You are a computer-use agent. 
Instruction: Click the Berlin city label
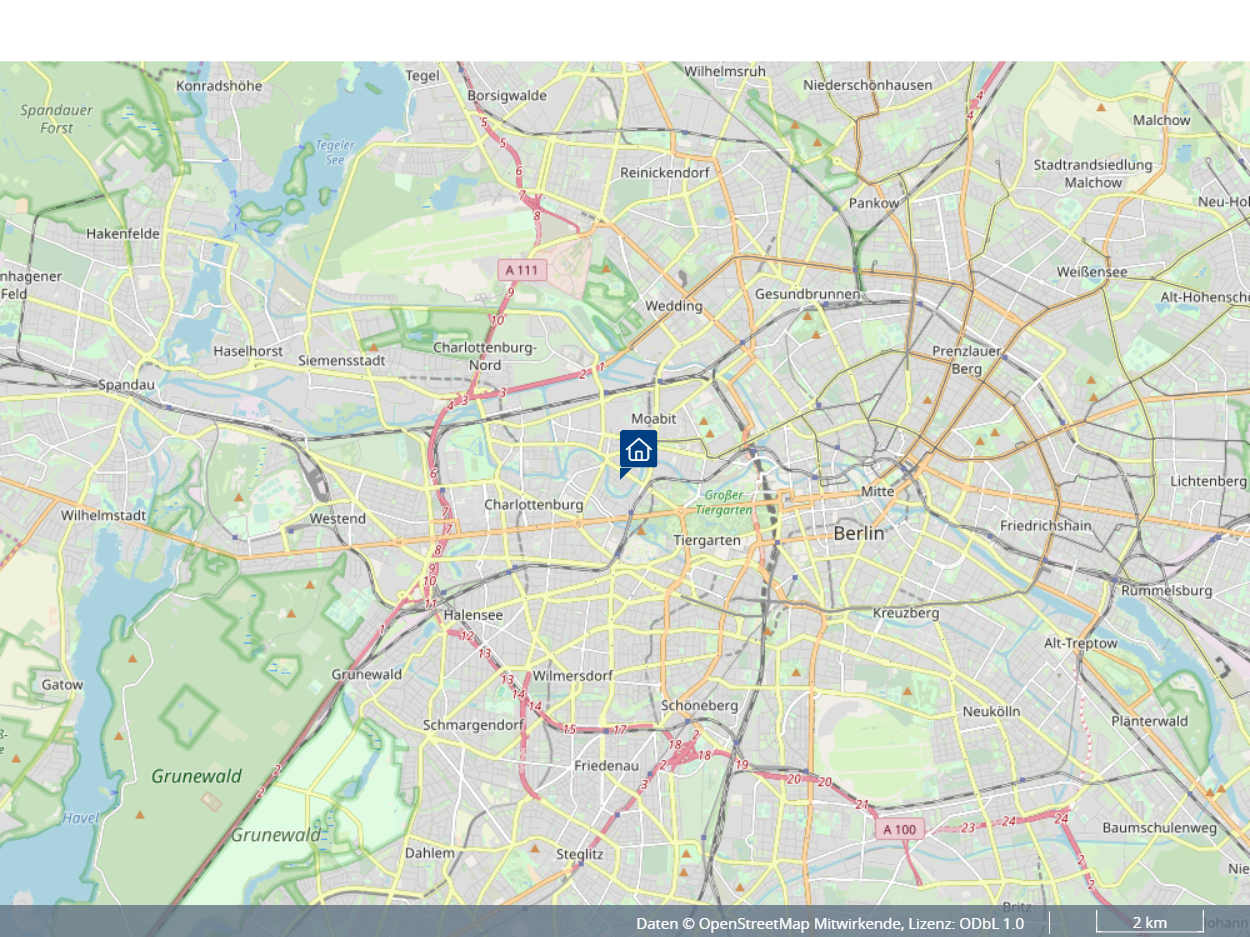pyautogui.click(x=859, y=534)
